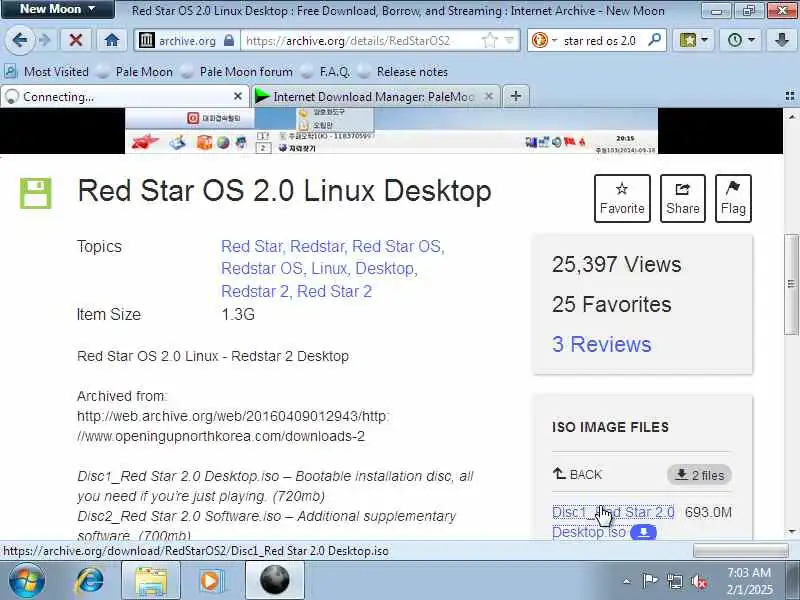
Task: Click the New Moon globe taskbar icon
Action: (x=274, y=581)
